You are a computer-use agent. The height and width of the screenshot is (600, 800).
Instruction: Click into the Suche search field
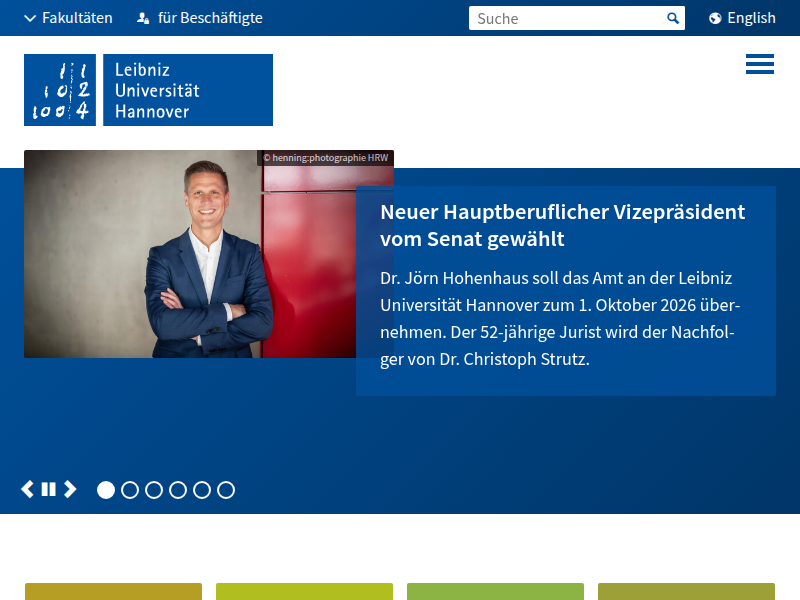(x=565, y=18)
